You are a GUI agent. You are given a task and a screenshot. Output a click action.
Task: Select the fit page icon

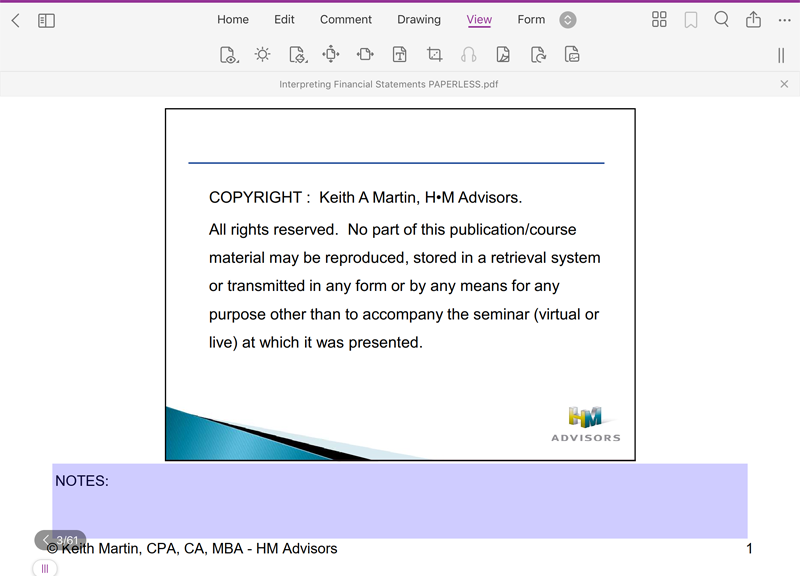tap(331, 55)
